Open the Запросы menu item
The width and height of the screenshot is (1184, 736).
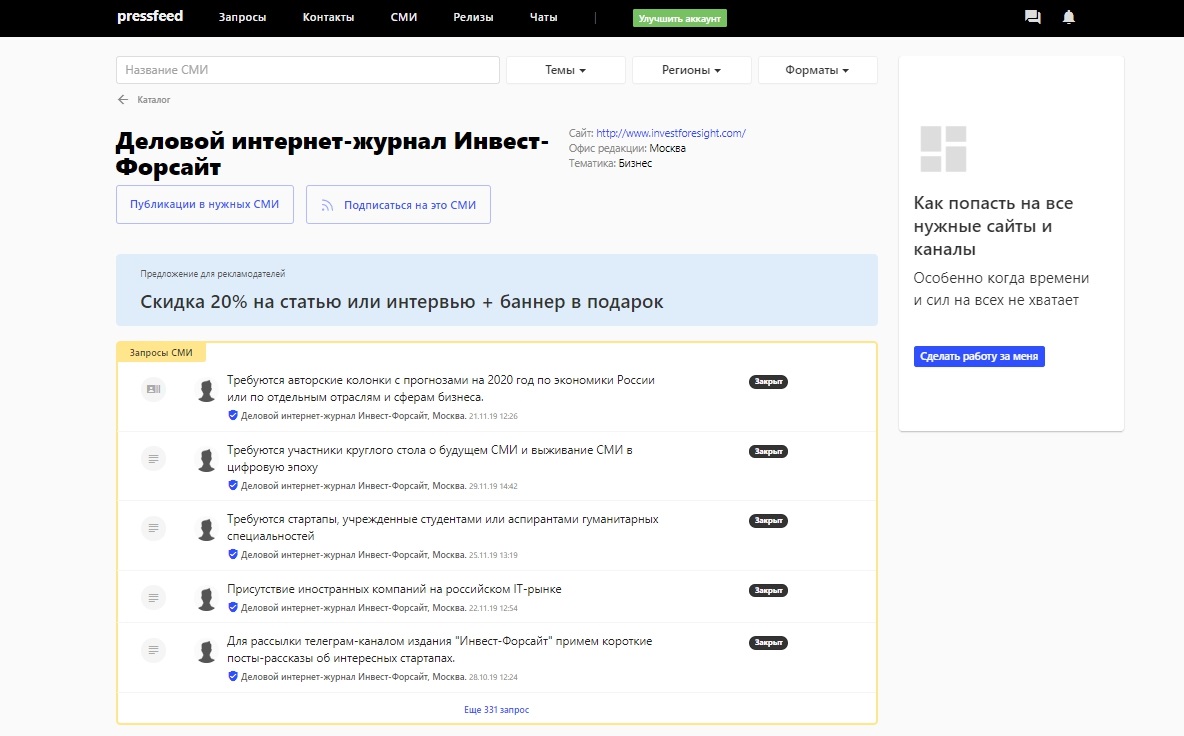tap(242, 18)
